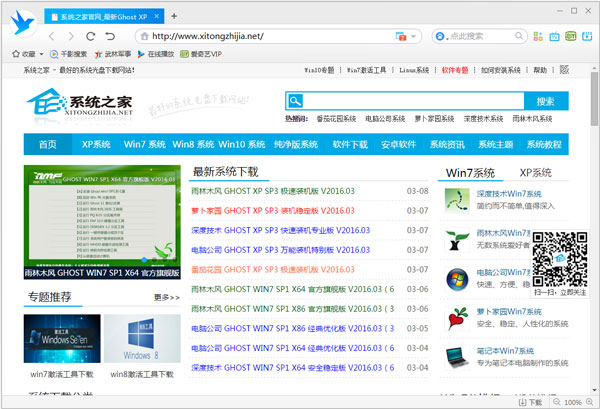Open the blue TV toolbar icon
This screenshot has height=409, width=600.
pyautogui.click(x=554, y=36)
